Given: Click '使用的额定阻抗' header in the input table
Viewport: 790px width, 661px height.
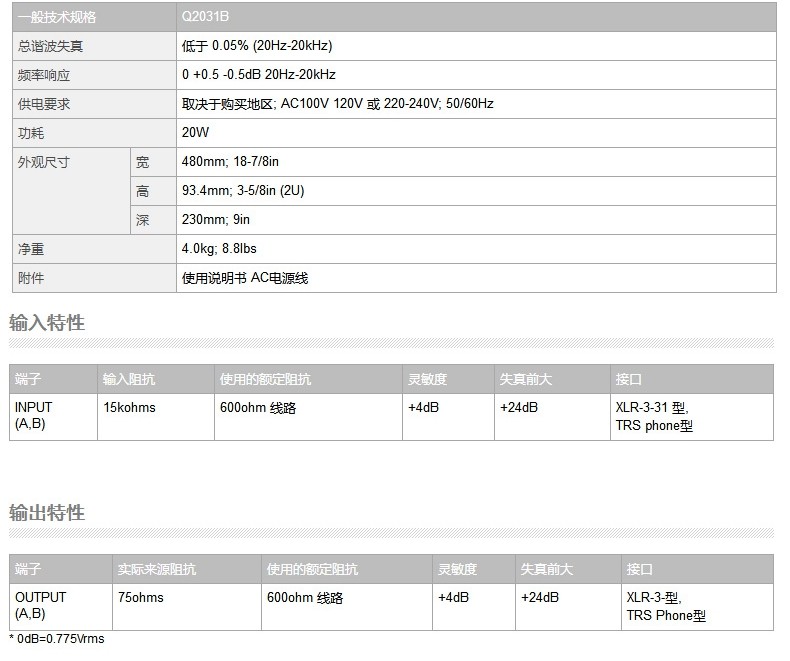Looking at the screenshot, I should 308,379.
